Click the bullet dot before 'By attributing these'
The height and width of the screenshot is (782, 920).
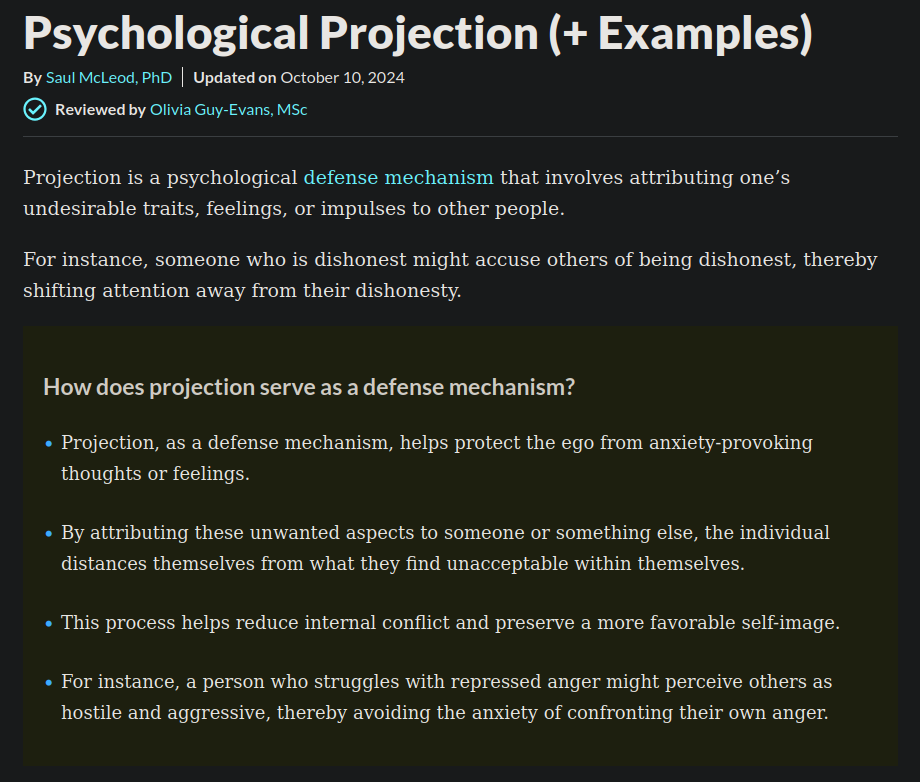click(49, 534)
